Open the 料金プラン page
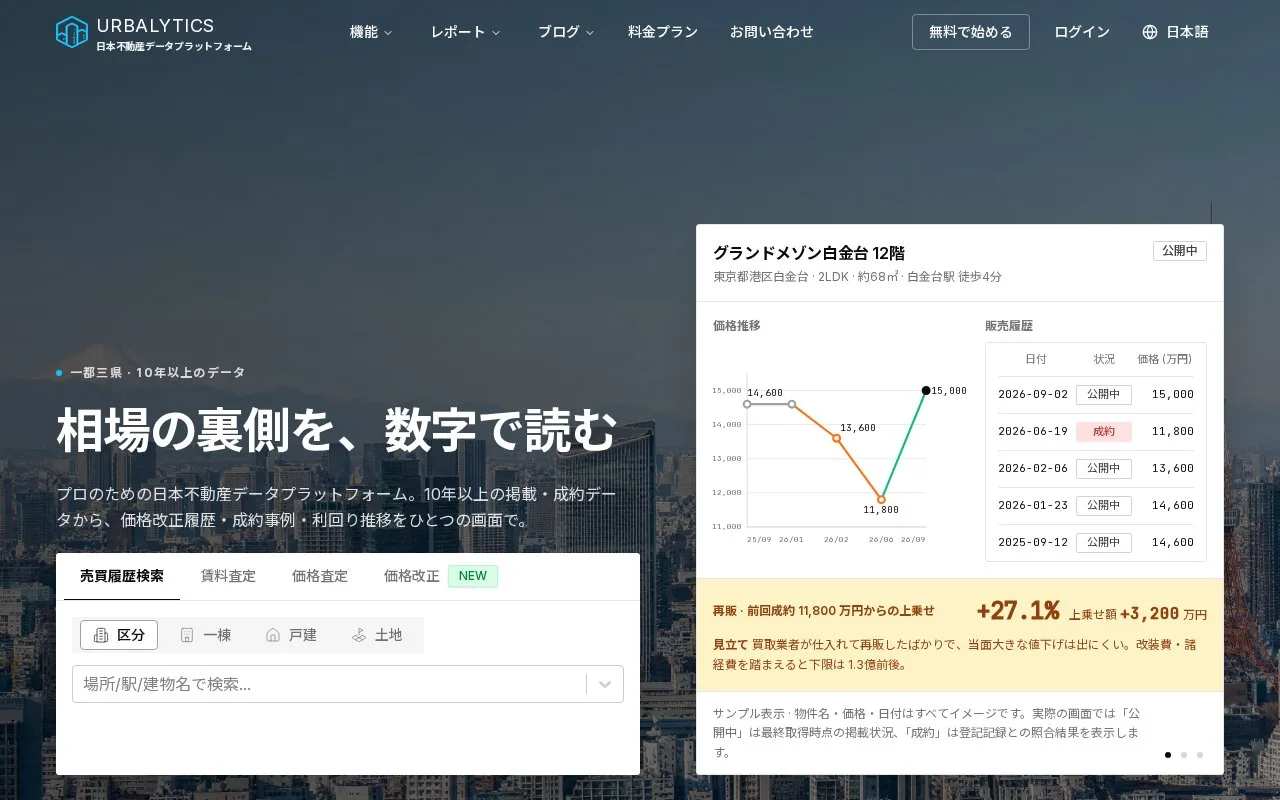Image resolution: width=1280 pixels, height=800 pixels. 663,32
